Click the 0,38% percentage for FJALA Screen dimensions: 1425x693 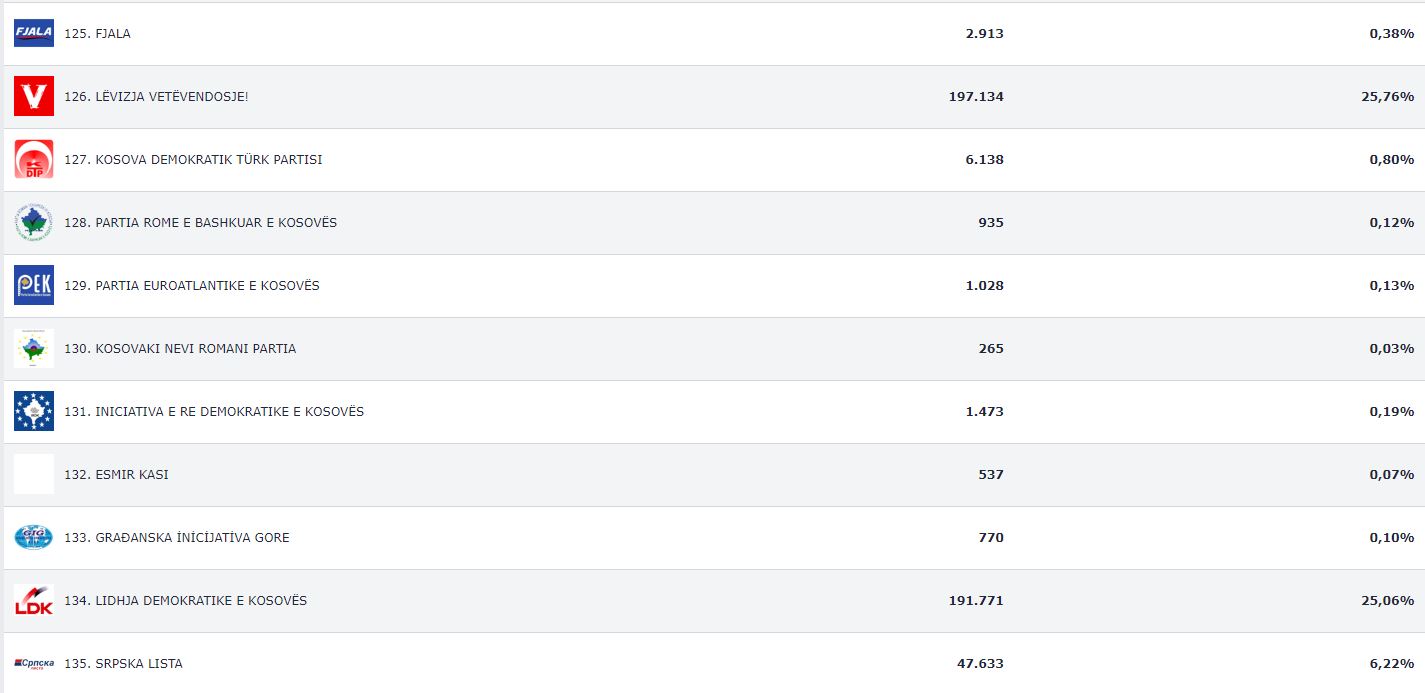[1391, 34]
